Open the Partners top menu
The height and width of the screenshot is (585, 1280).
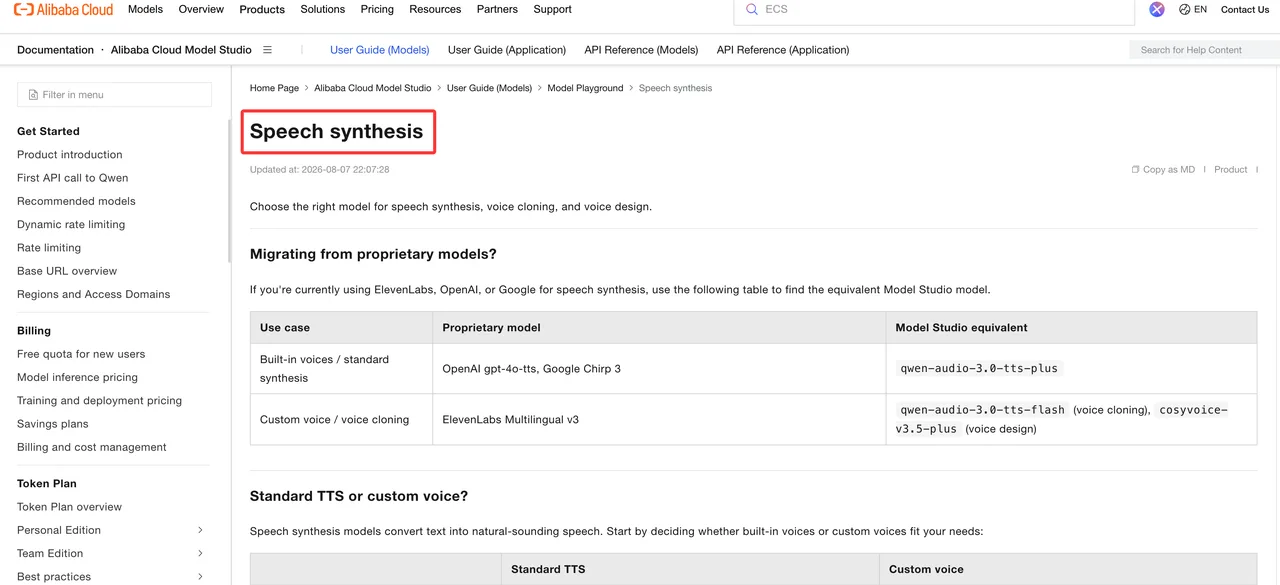[x=497, y=10]
